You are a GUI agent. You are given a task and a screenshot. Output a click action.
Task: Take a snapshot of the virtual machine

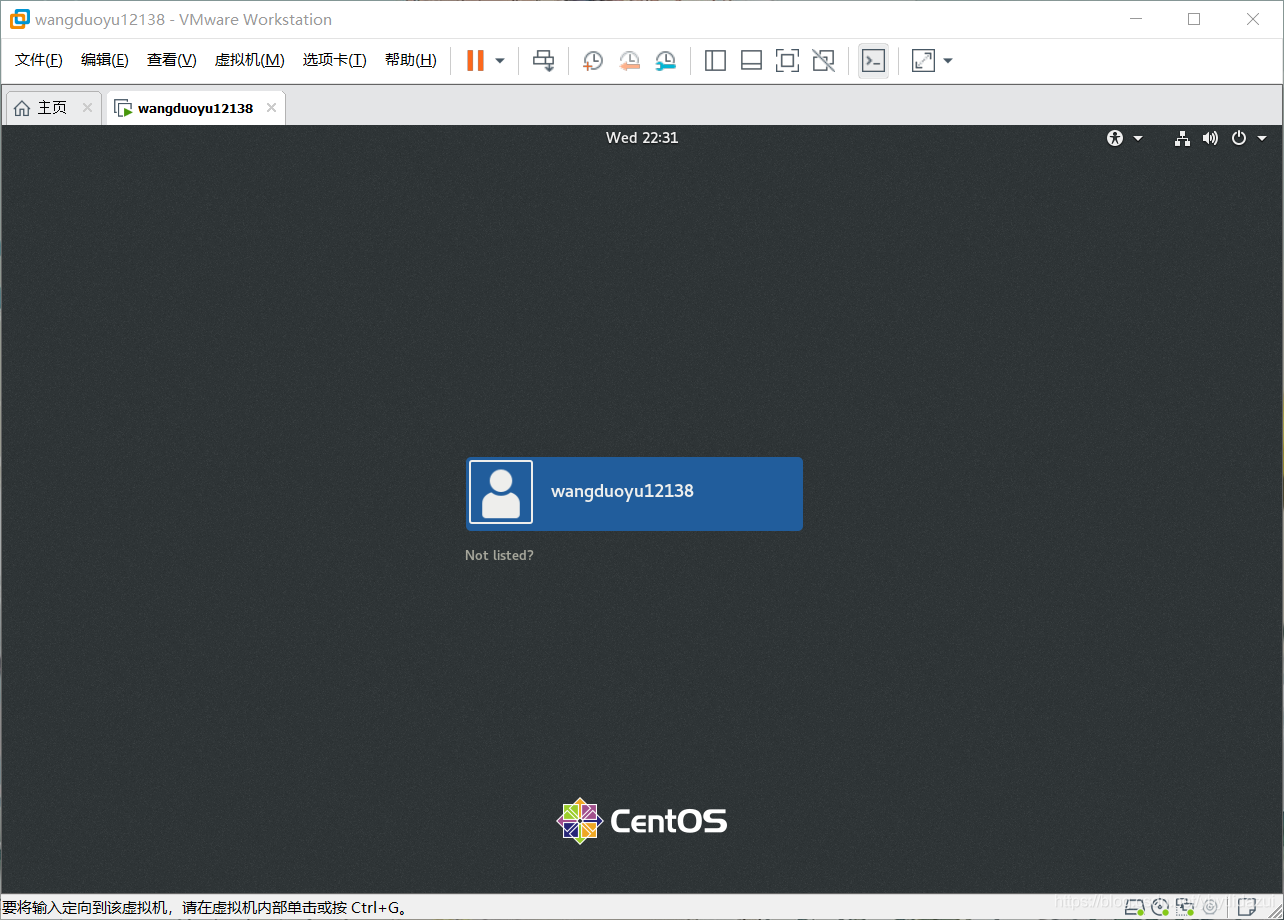click(x=593, y=61)
